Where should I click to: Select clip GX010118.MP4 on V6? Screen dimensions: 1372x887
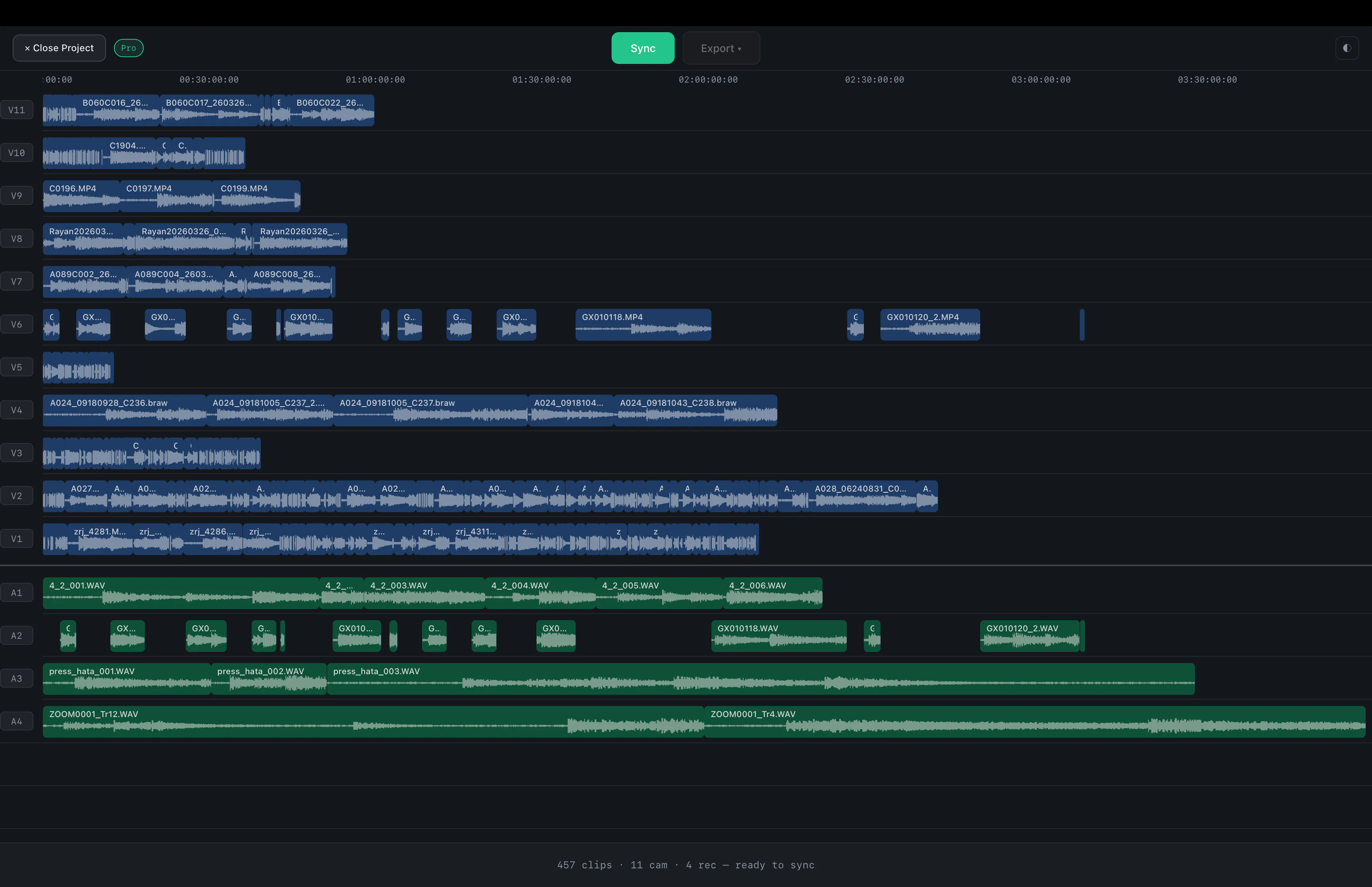(643, 324)
